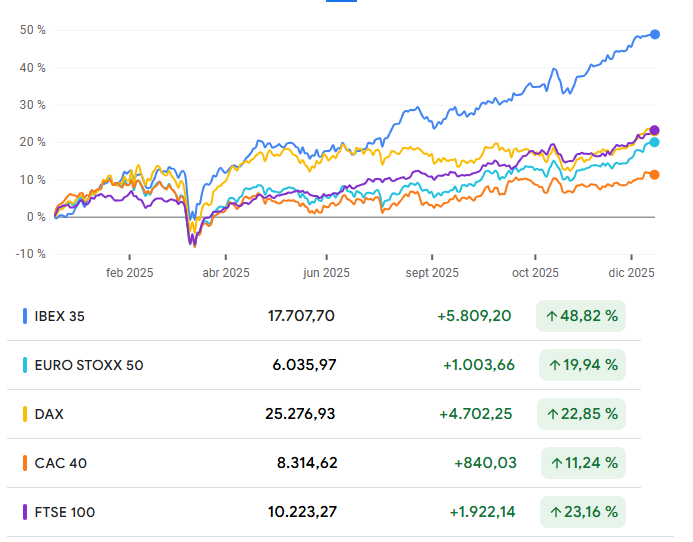The height and width of the screenshot is (542, 693).
Task: Click the 48,82 % gain badge
Action: click(581, 316)
